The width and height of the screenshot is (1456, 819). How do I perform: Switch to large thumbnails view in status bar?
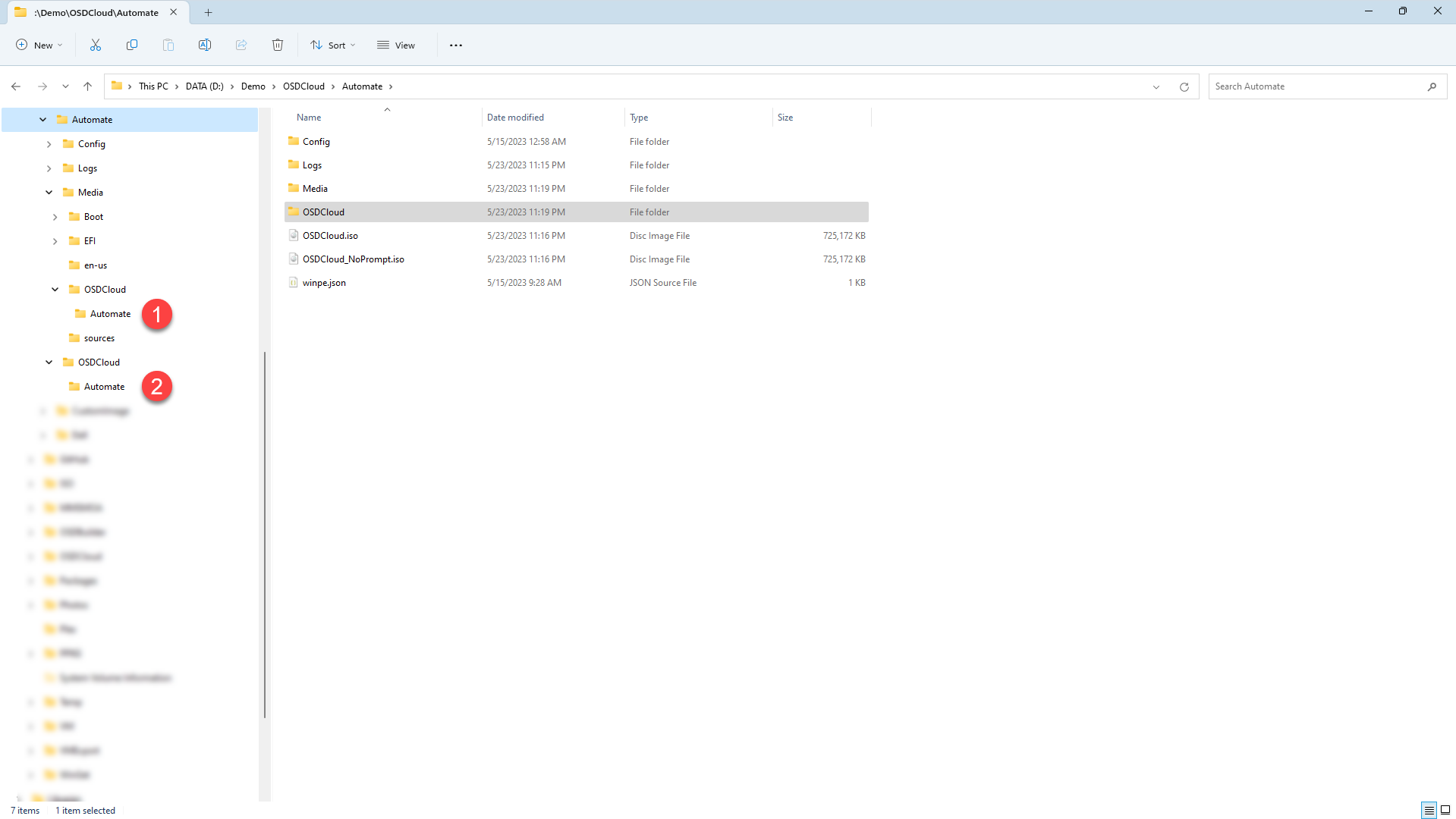pyautogui.click(x=1445, y=810)
